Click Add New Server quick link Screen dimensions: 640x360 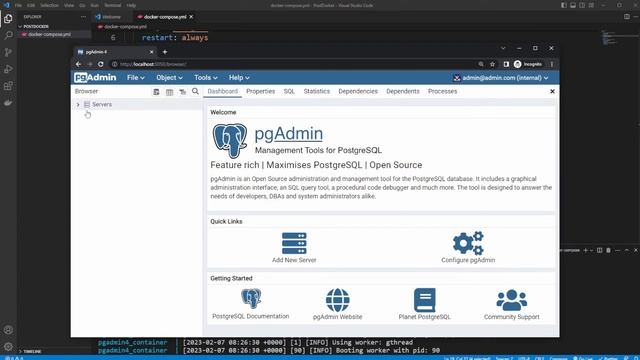tap(294, 247)
